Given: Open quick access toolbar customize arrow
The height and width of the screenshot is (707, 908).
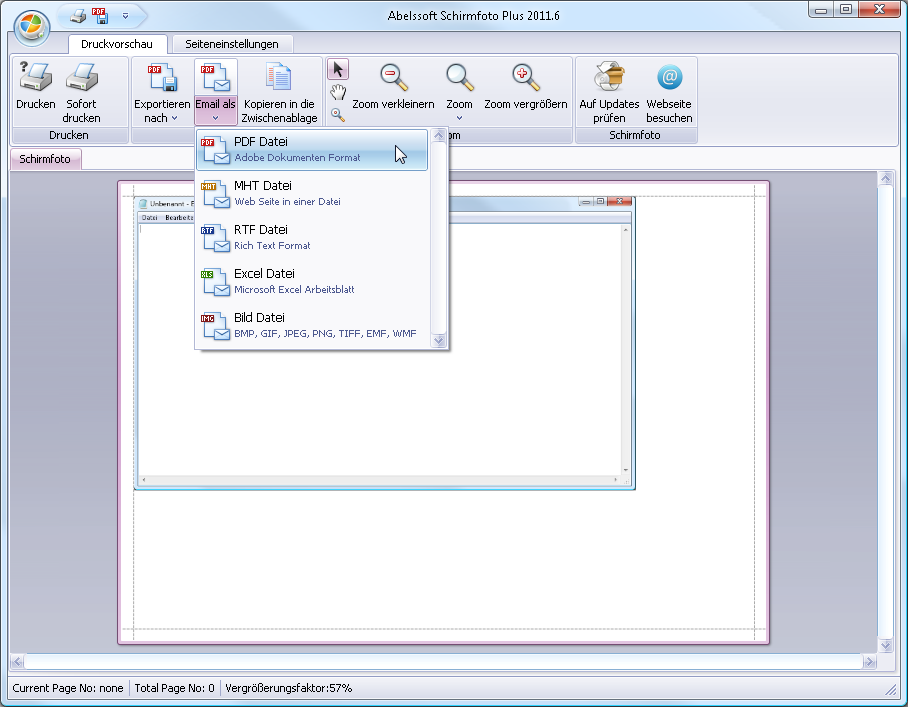Looking at the screenshot, I should point(126,16).
